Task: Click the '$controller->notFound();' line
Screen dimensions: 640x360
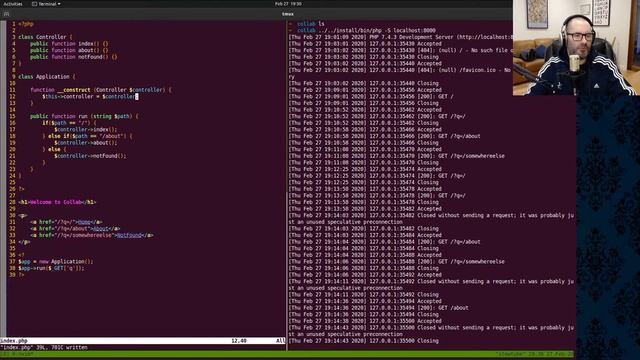Action: click(90, 156)
